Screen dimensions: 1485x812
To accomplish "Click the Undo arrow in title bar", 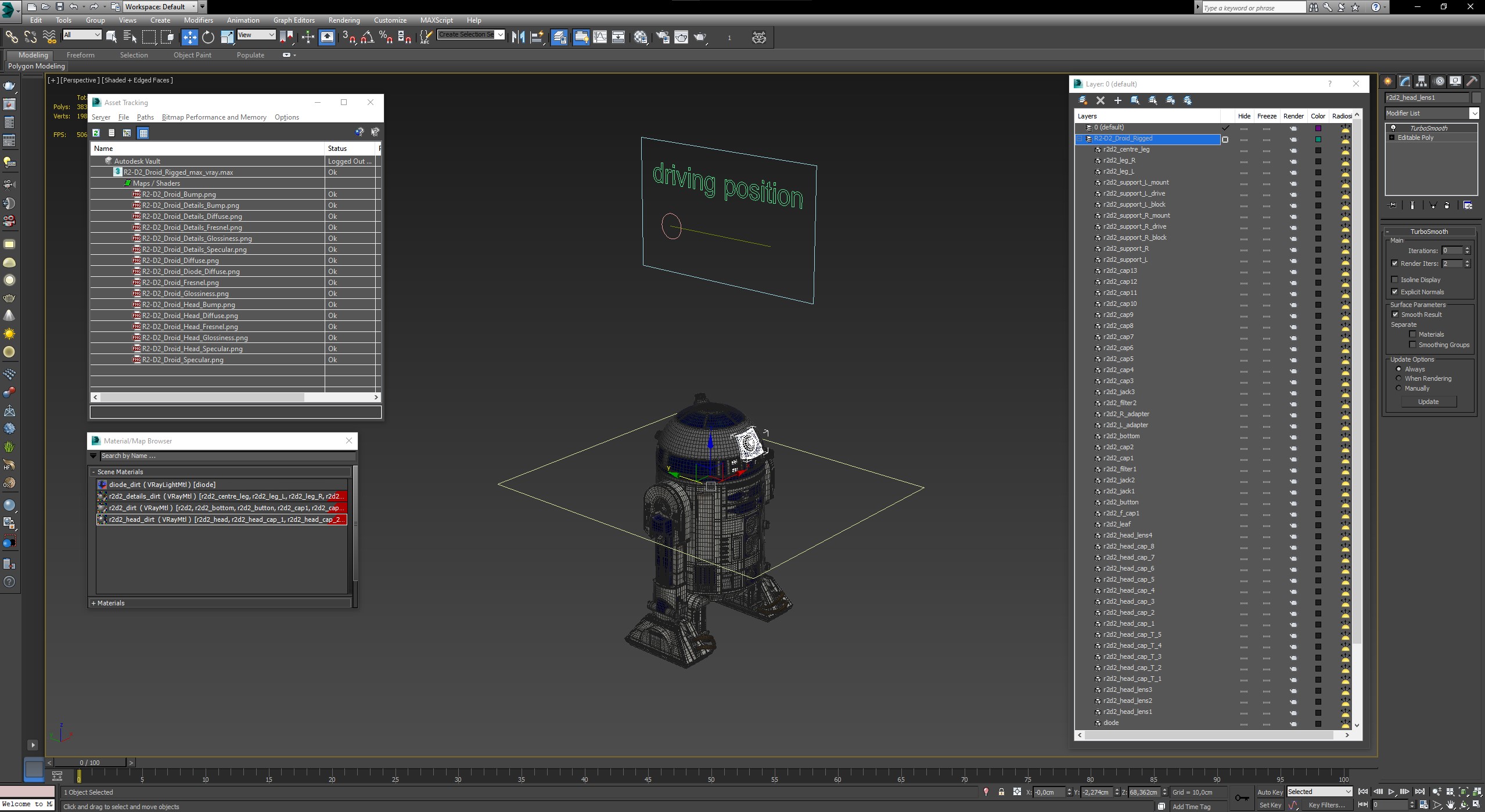I will point(73,7).
